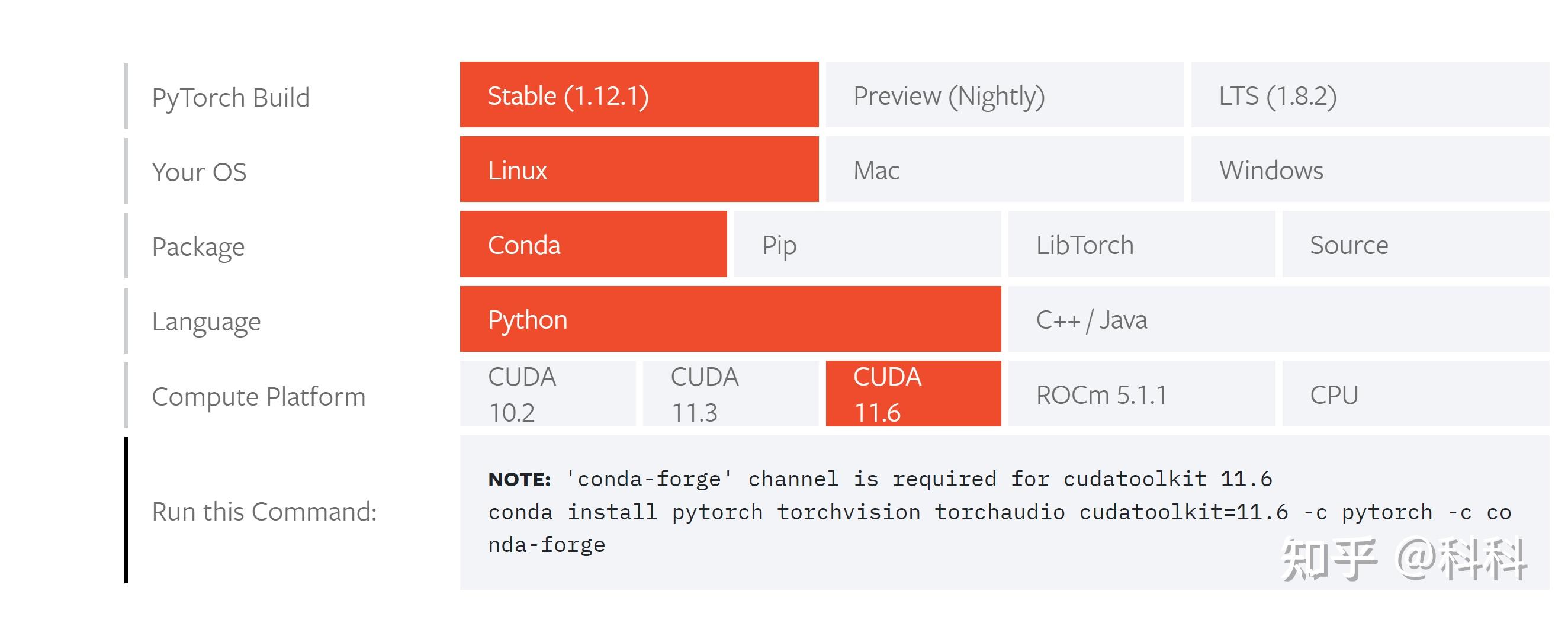Choose CUDA 11.3 as compute platform

click(x=731, y=393)
